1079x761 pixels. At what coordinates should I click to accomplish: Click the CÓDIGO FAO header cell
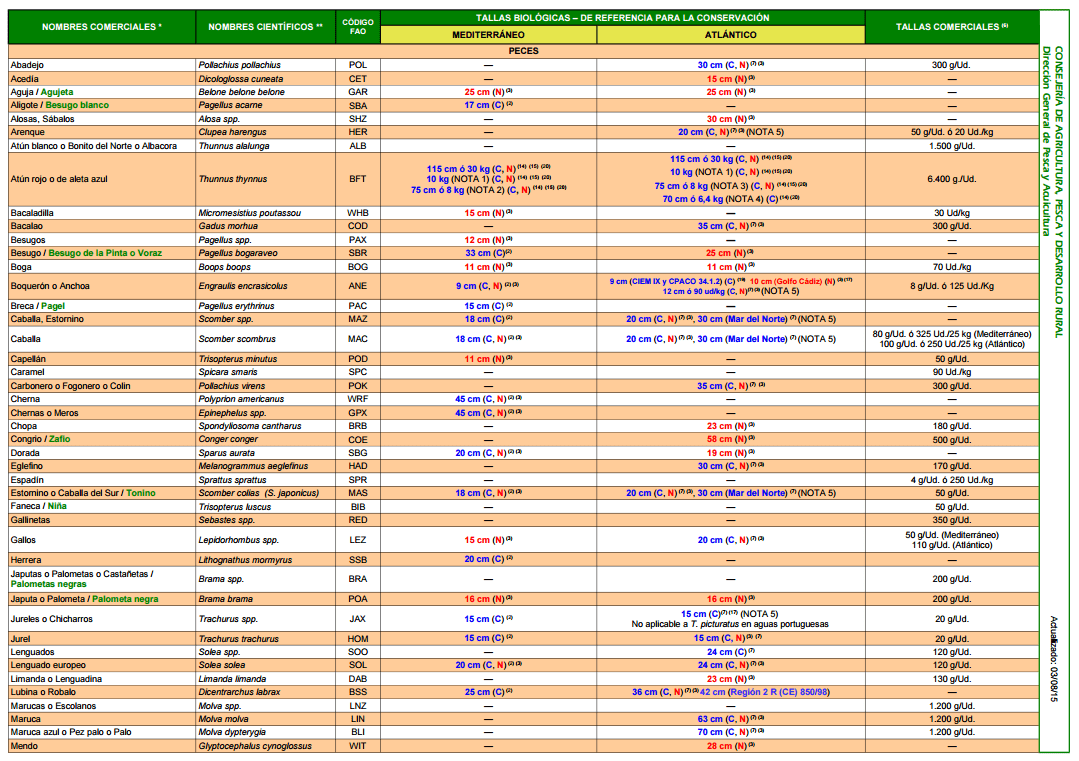pos(358,27)
